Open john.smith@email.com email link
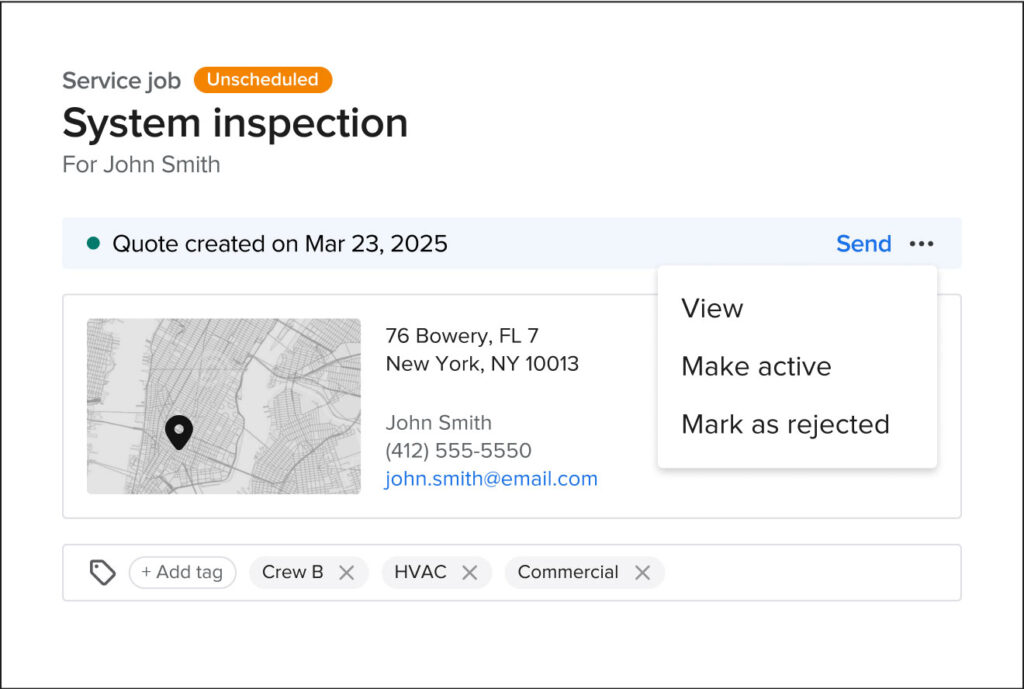 [491, 478]
